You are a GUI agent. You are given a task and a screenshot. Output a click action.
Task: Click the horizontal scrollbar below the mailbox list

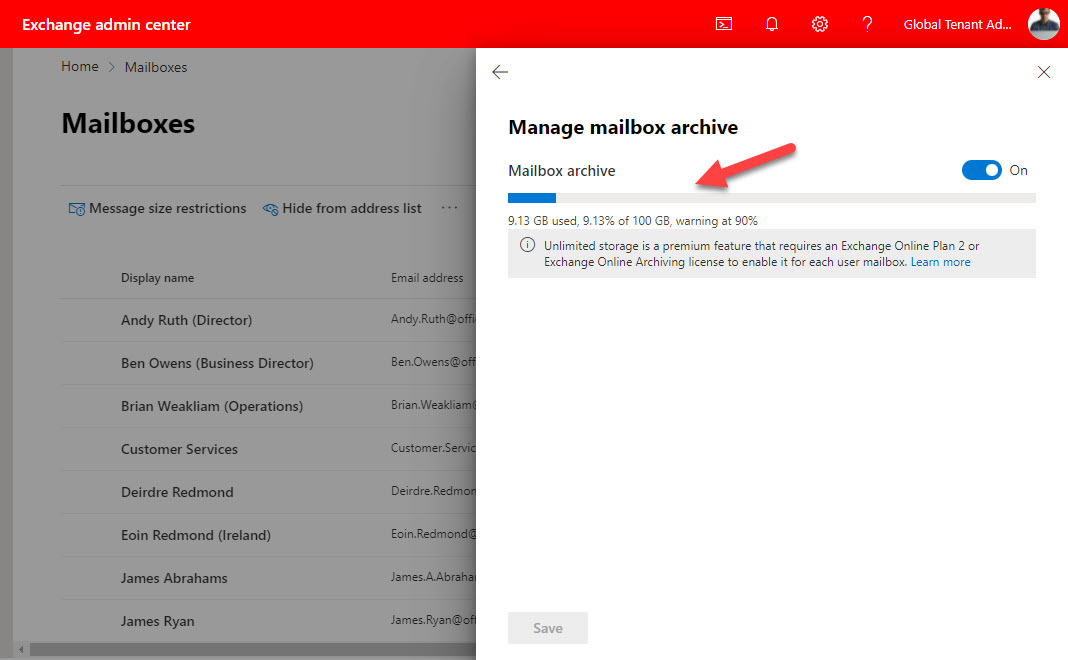pyautogui.click(x=240, y=650)
